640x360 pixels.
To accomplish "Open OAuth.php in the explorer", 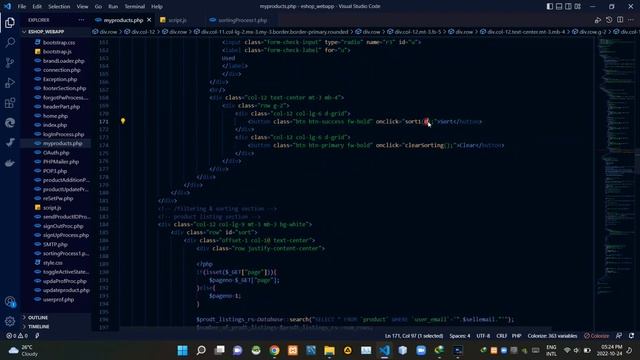I will (56, 152).
